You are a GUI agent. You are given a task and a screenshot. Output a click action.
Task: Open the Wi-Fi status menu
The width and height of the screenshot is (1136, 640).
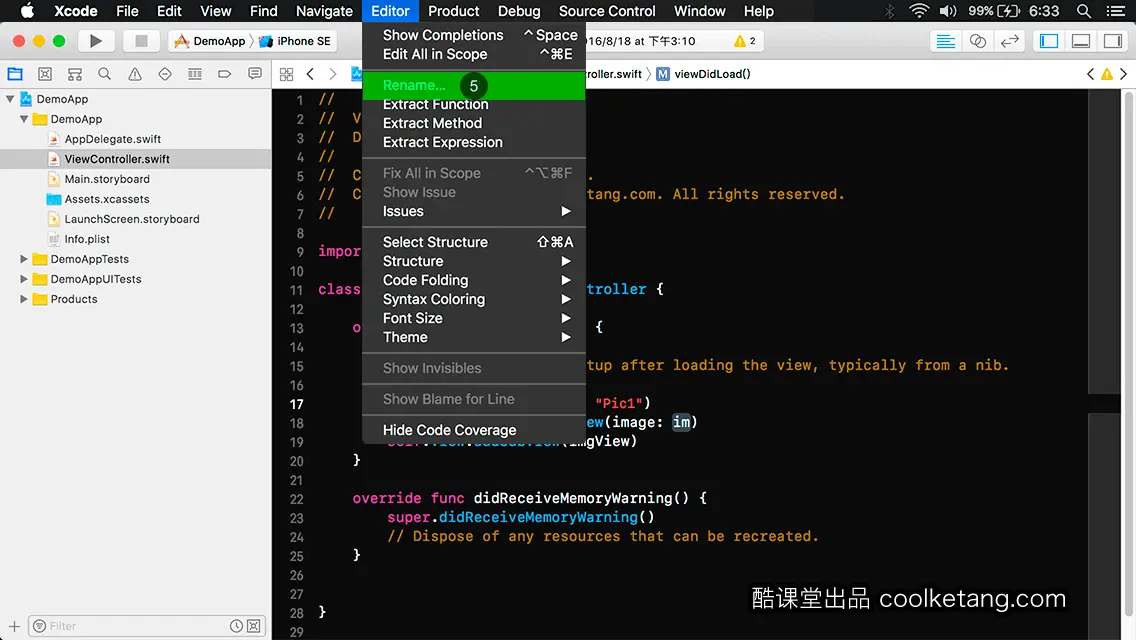point(919,11)
